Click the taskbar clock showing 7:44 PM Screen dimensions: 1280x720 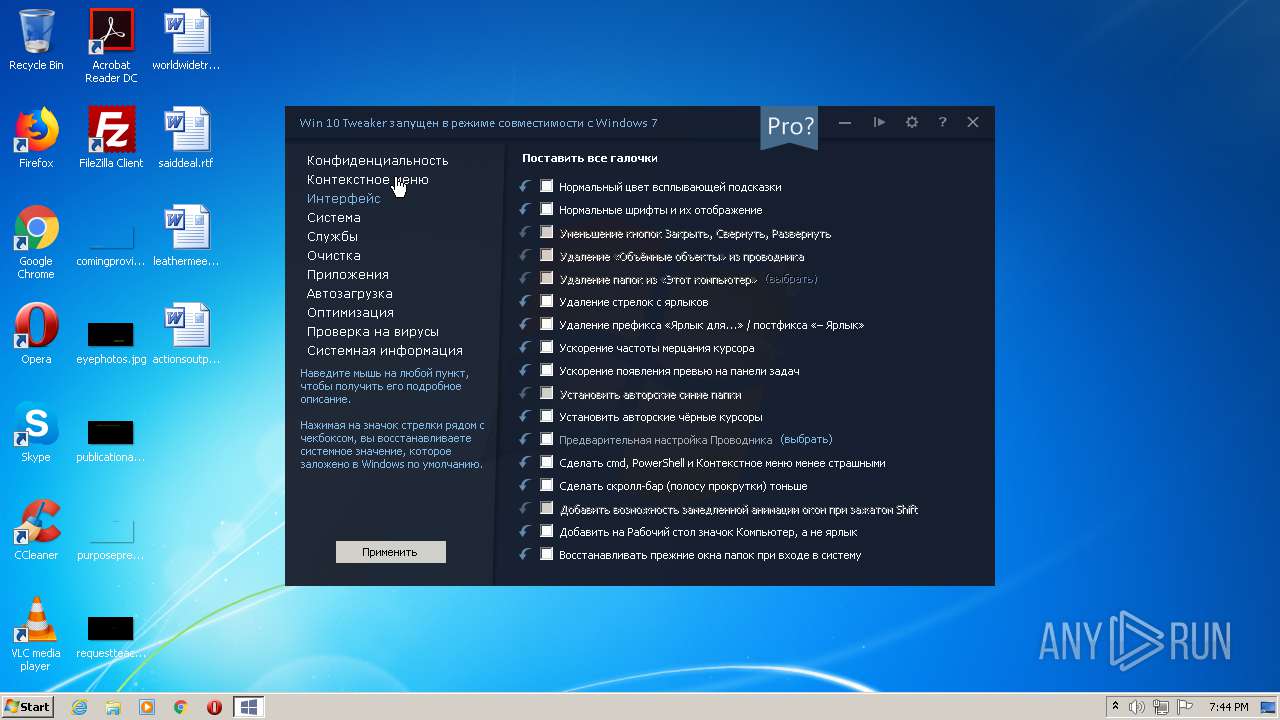click(x=1228, y=707)
